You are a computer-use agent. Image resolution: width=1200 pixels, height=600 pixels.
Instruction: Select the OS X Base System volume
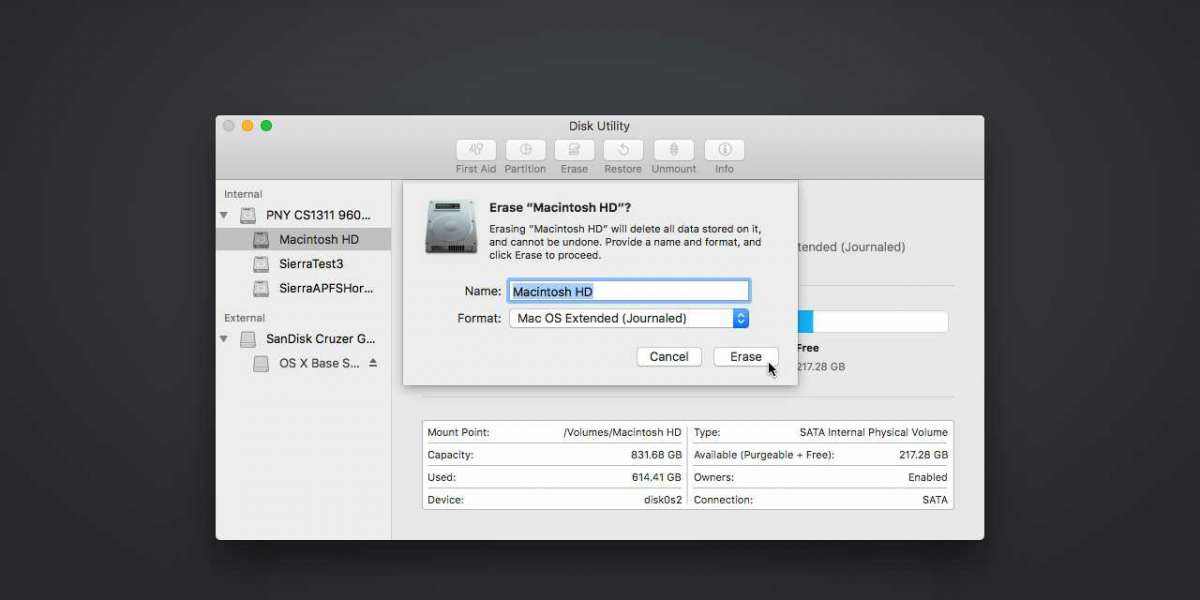[318, 363]
